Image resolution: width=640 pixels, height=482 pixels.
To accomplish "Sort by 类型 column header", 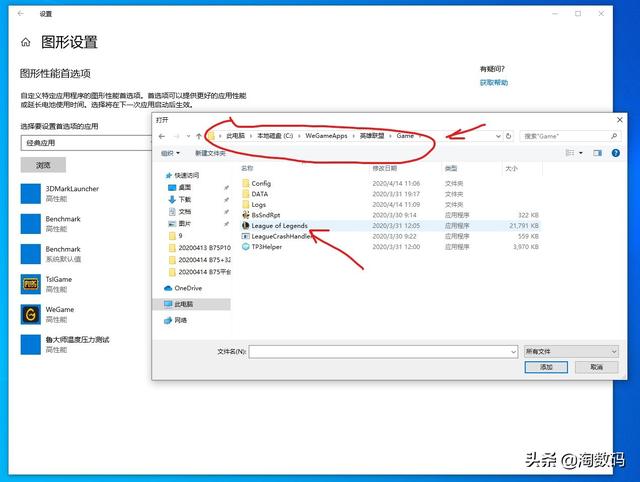I will pos(451,168).
